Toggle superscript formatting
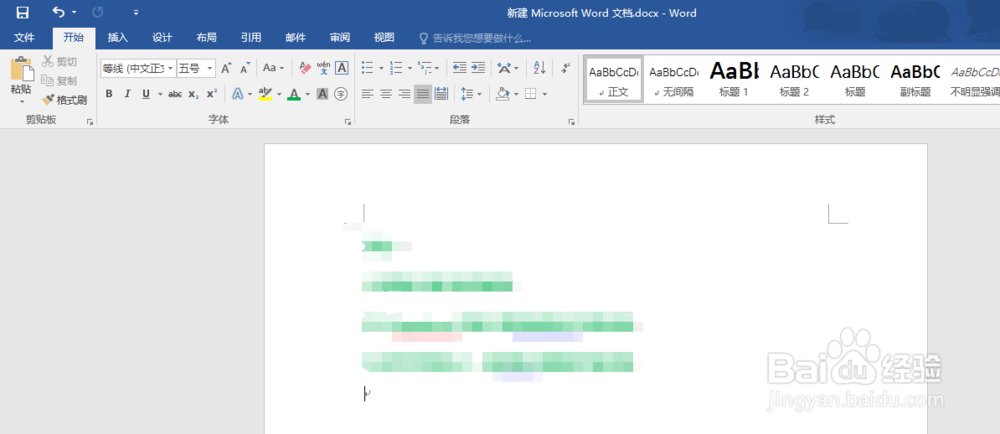 click(212, 94)
